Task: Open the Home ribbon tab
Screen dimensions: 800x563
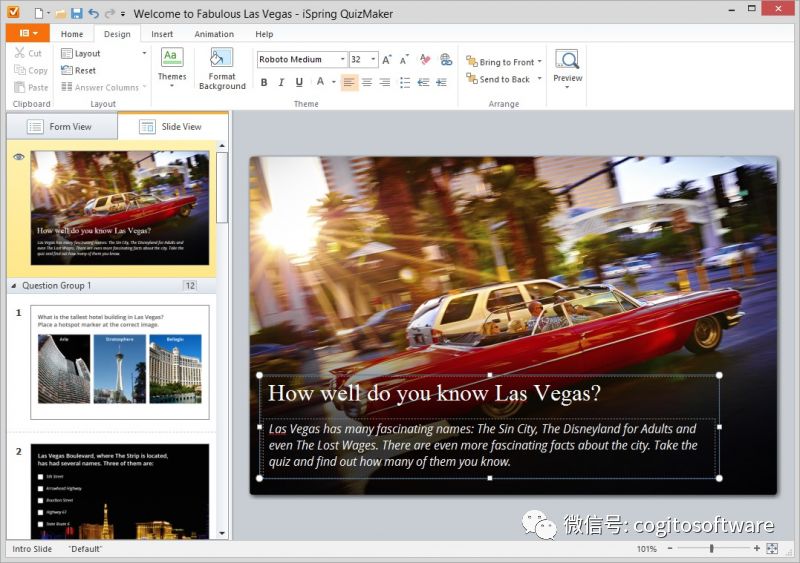Action: [72, 34]
